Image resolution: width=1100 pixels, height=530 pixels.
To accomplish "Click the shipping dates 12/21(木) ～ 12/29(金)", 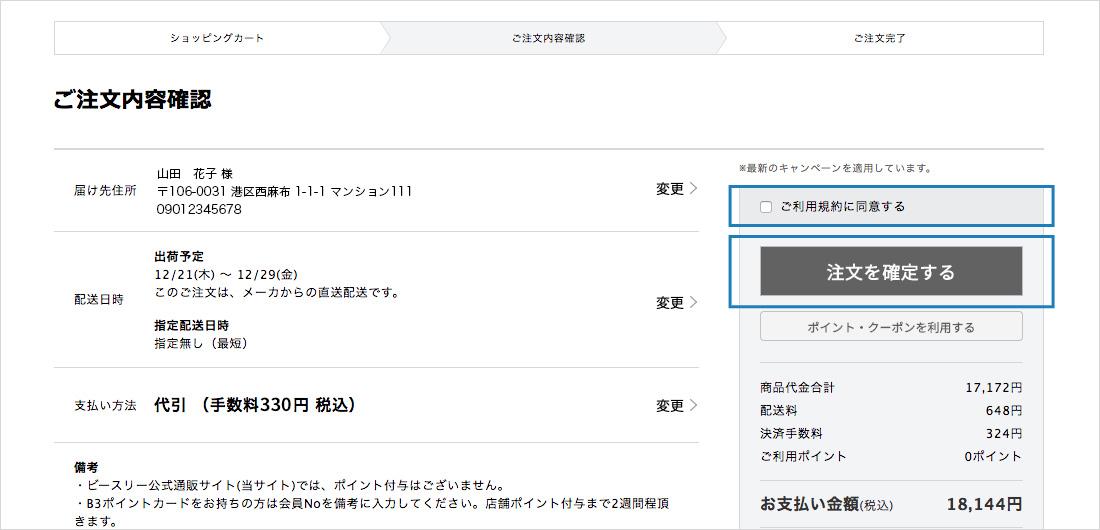I will click(227, 274).
